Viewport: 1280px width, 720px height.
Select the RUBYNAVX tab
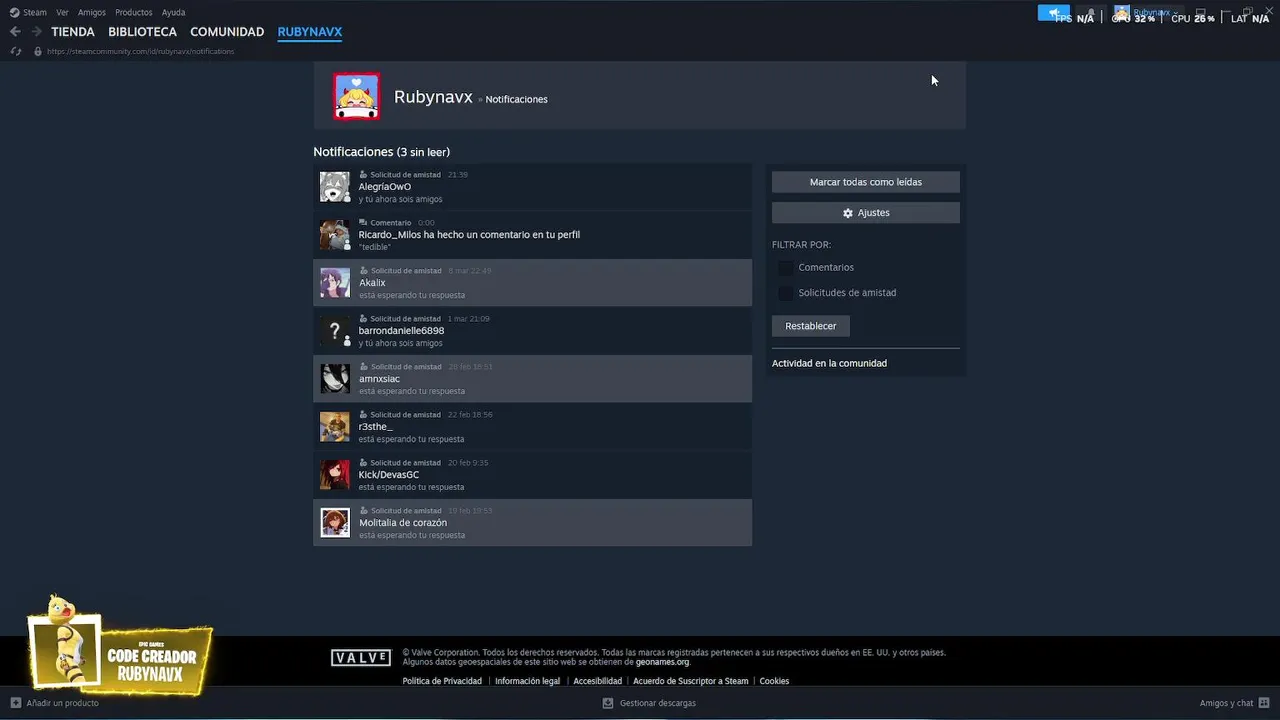tap(310, 32)
